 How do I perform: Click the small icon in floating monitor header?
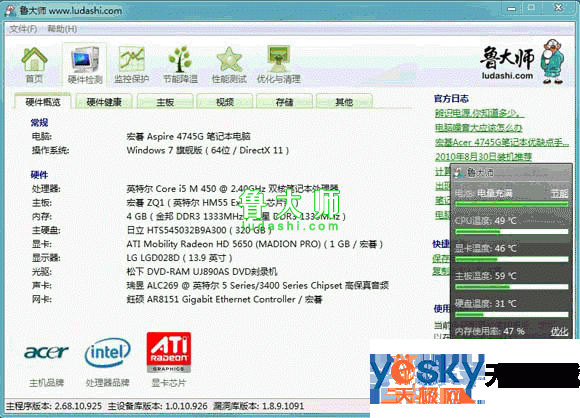pyautogui.click(x=460, y=172)
